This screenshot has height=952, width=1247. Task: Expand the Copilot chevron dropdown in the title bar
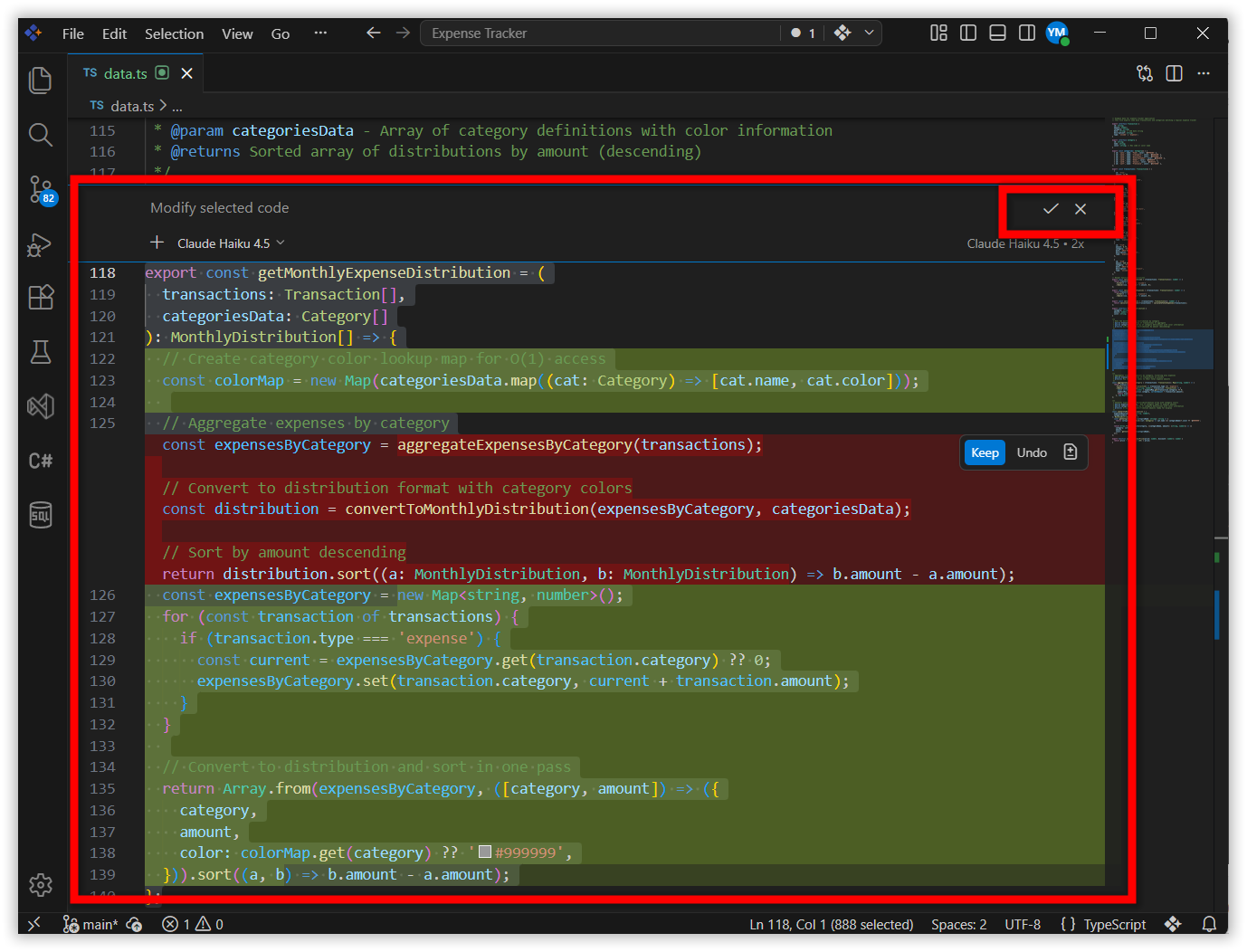pyautogui.click(x=869, y=33)
